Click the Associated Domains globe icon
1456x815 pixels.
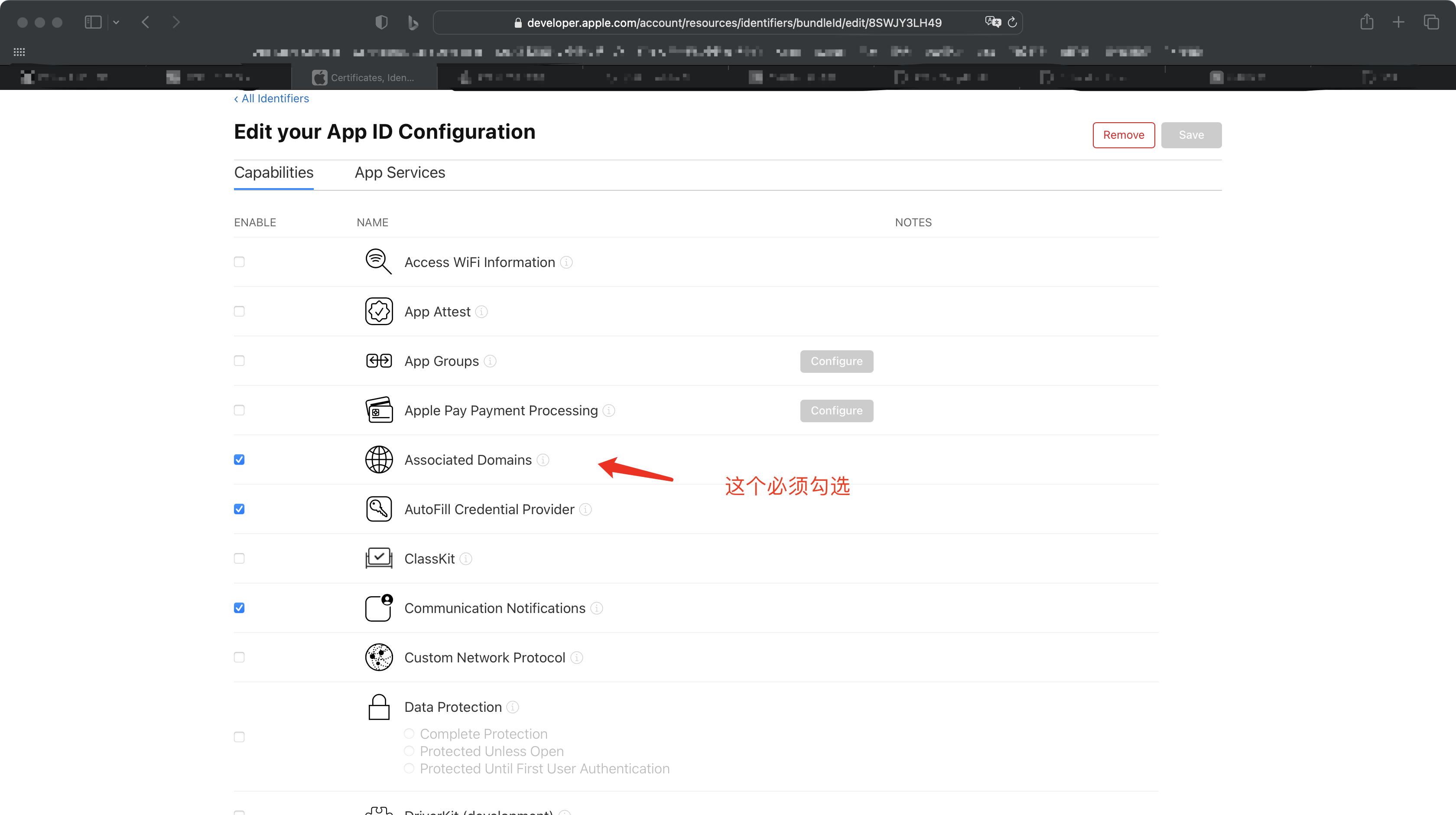pyautogui.click(x=379, y=460)
